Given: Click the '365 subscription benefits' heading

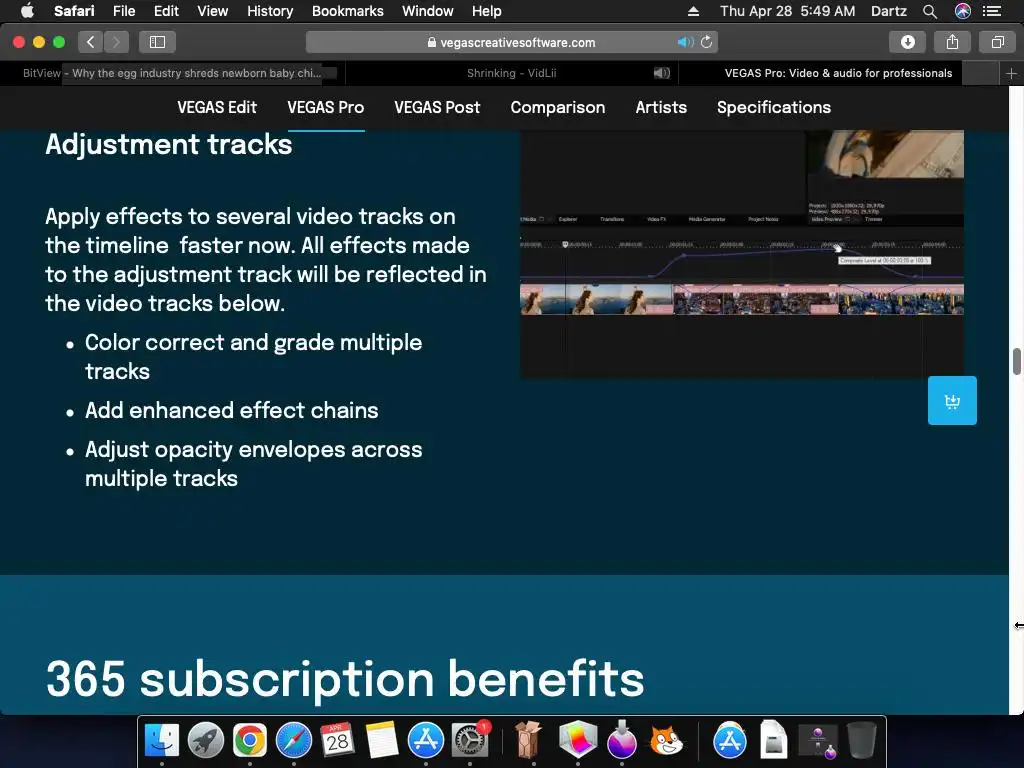Looking at the screenshot, I should coord(345,679).
